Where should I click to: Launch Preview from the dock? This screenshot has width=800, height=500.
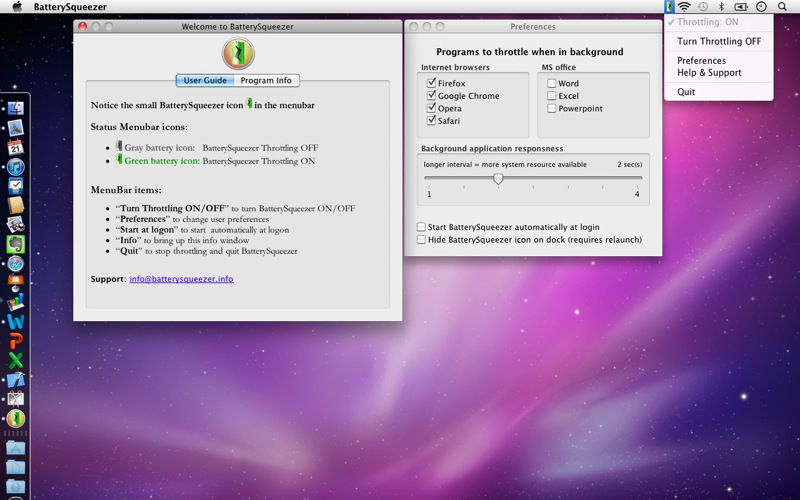coord(16,224)
